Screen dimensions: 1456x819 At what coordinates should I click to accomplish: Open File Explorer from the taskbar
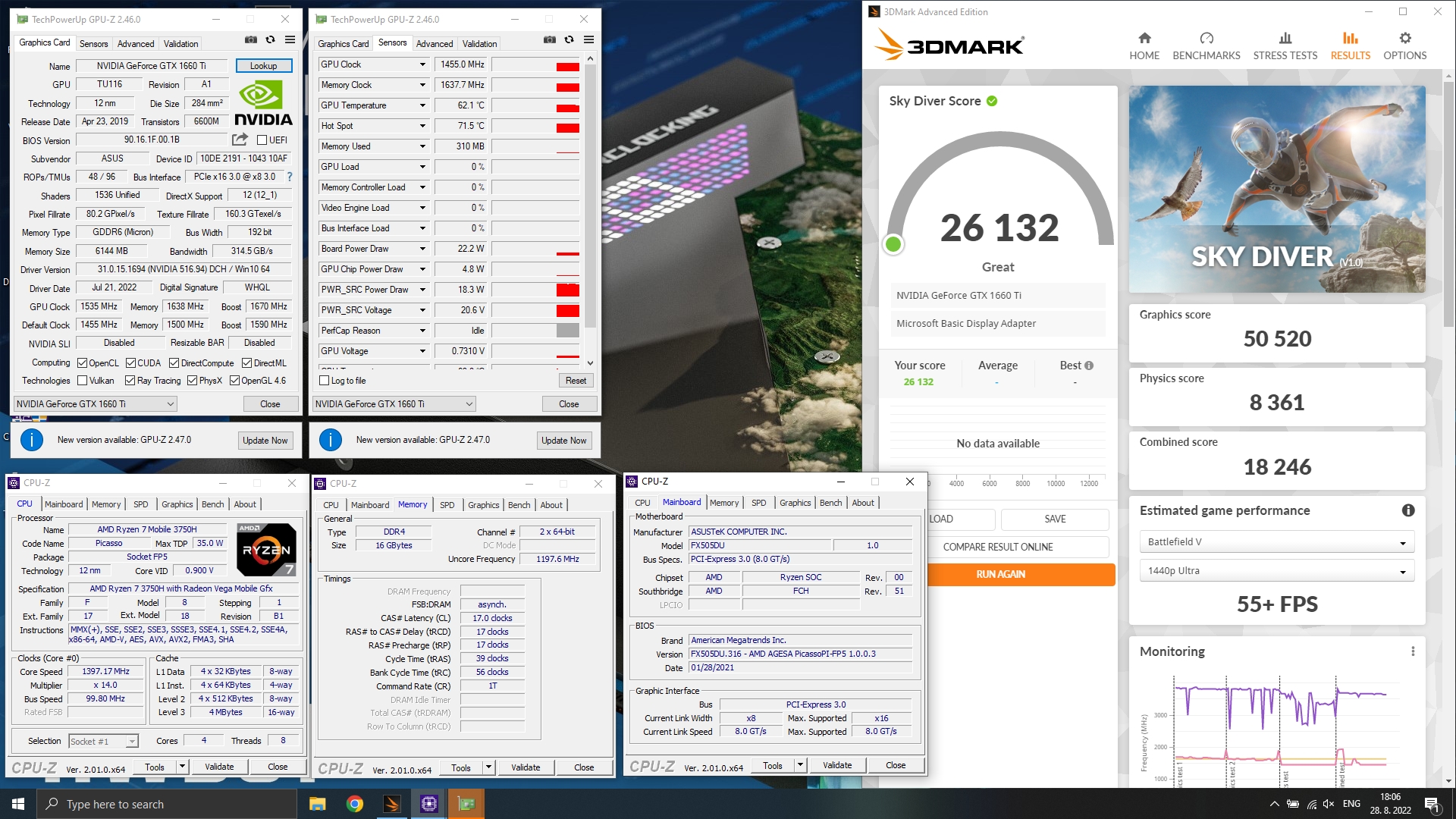(x=317, y=804)
